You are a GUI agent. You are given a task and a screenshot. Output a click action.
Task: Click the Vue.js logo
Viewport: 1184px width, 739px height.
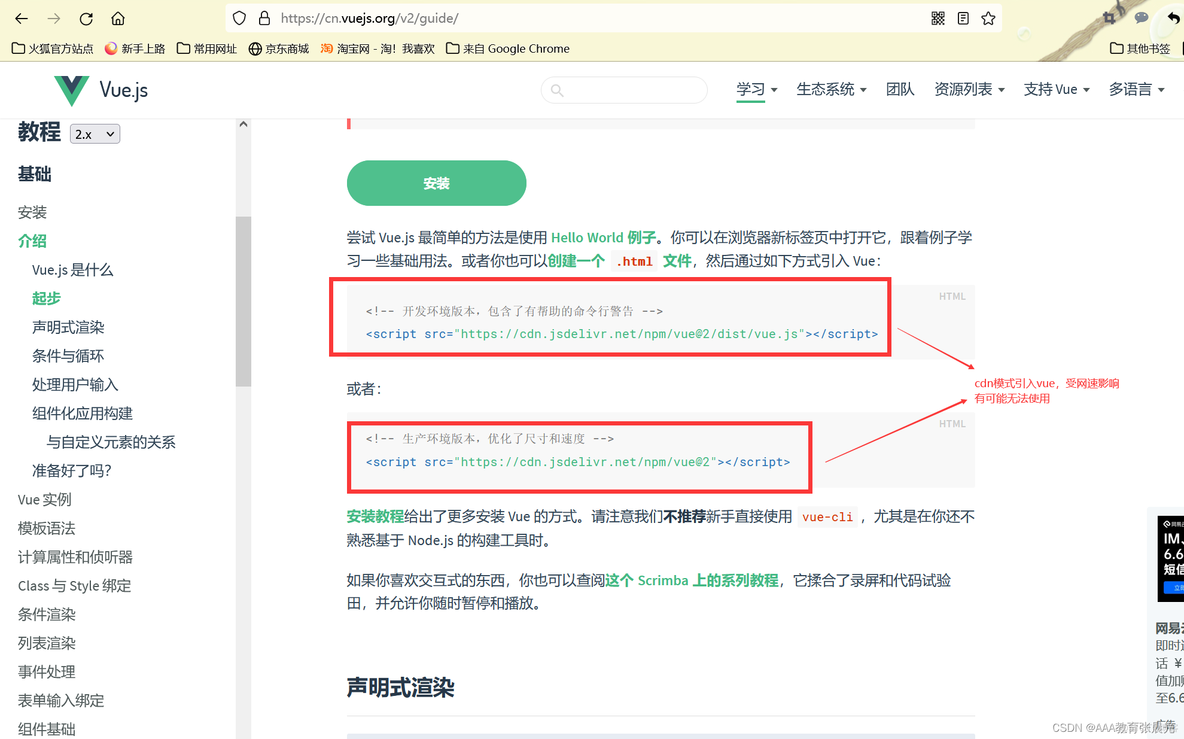point(101,90)
